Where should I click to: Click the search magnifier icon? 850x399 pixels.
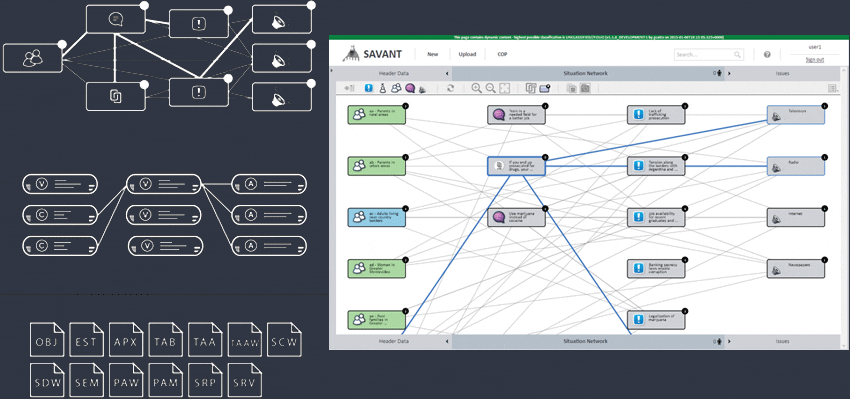(x=737, y=55)
